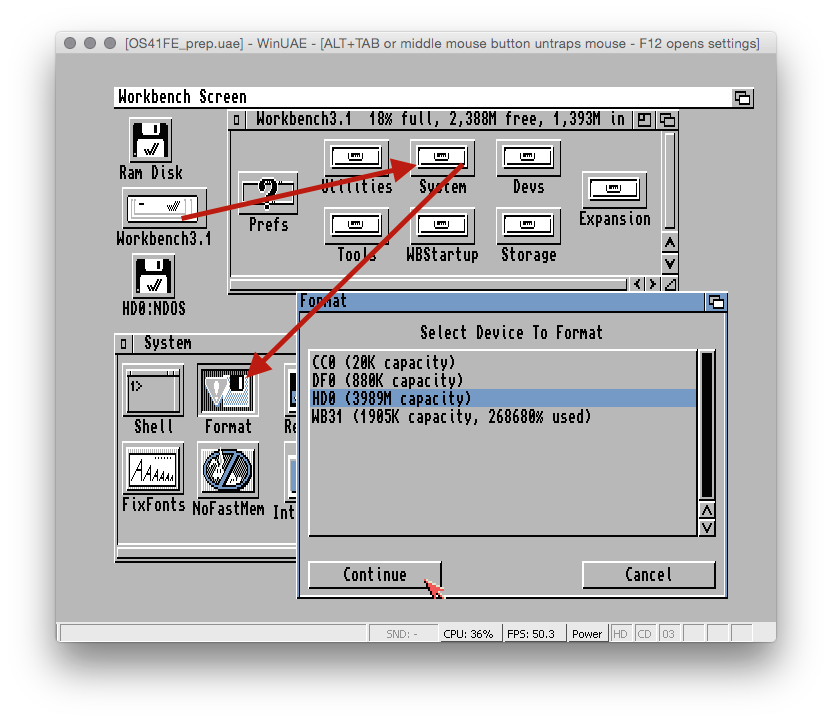The image size is (832, 722).
Task: Open the Storage drawer
Action: (528, 225)
